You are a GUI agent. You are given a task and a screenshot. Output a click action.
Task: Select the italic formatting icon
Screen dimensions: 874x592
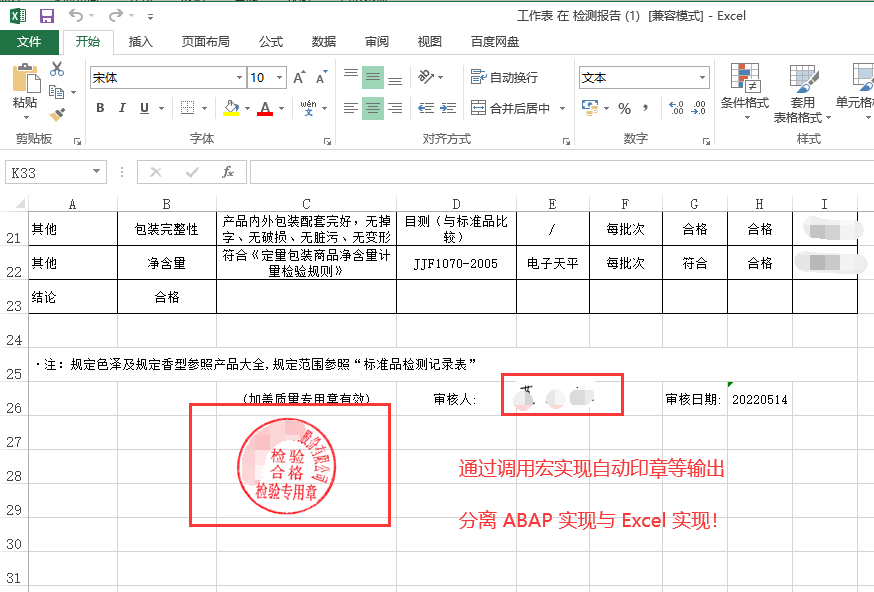click(x=121, y=107)
